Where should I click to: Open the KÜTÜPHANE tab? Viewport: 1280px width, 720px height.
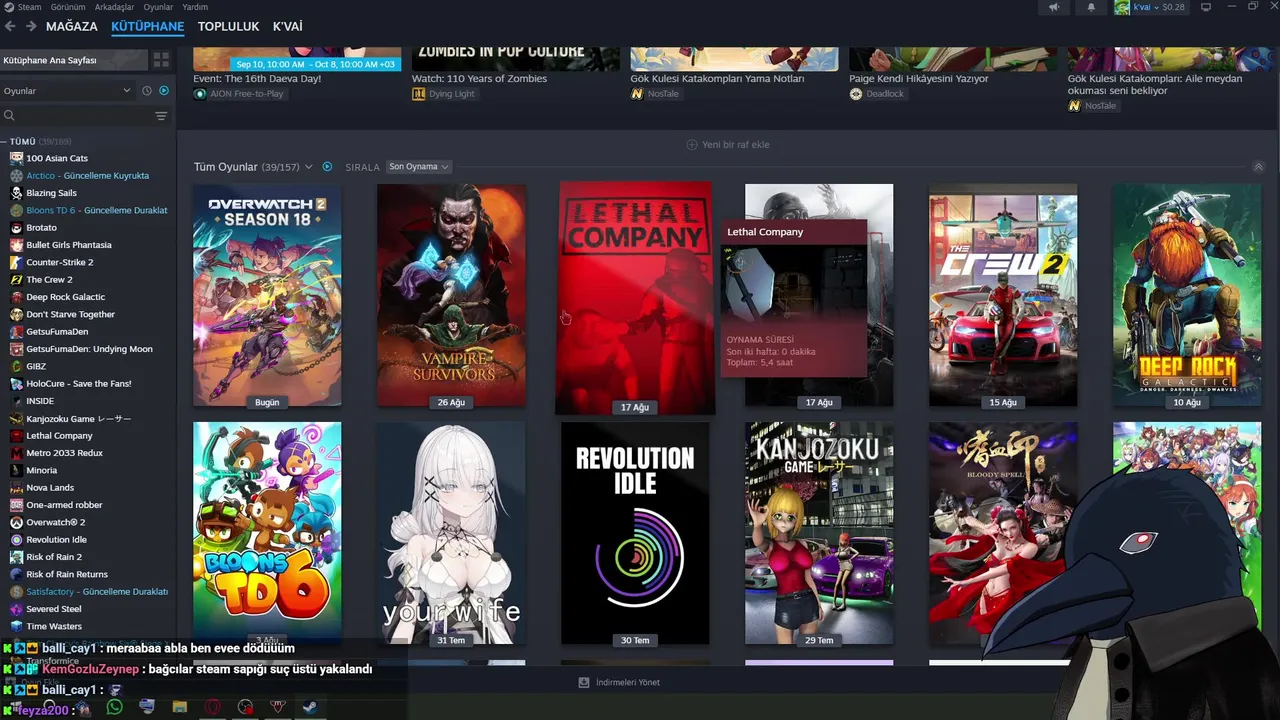click(x=148, y=26)
